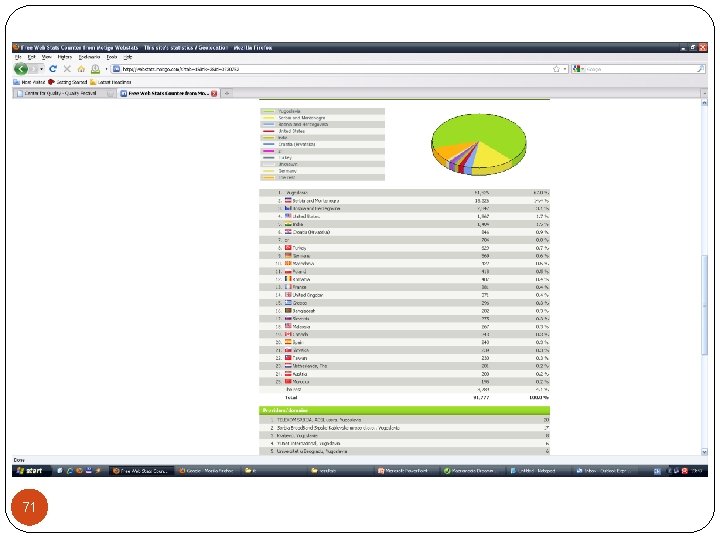Screen dimensions: 720x540
Task: Click the Serbia Broadband provider row
Action: (x=404, y=428)
